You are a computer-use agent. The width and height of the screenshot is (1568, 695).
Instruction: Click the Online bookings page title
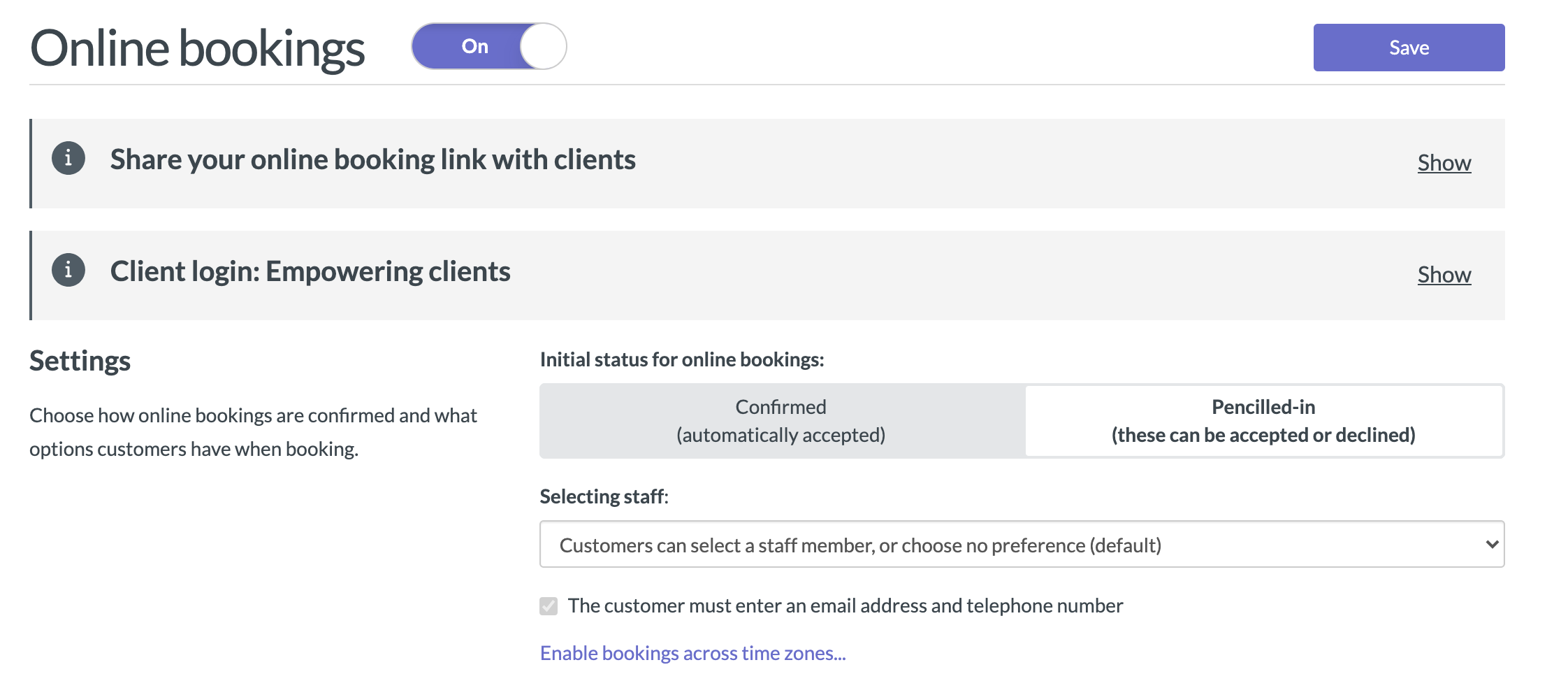[197, 49]
